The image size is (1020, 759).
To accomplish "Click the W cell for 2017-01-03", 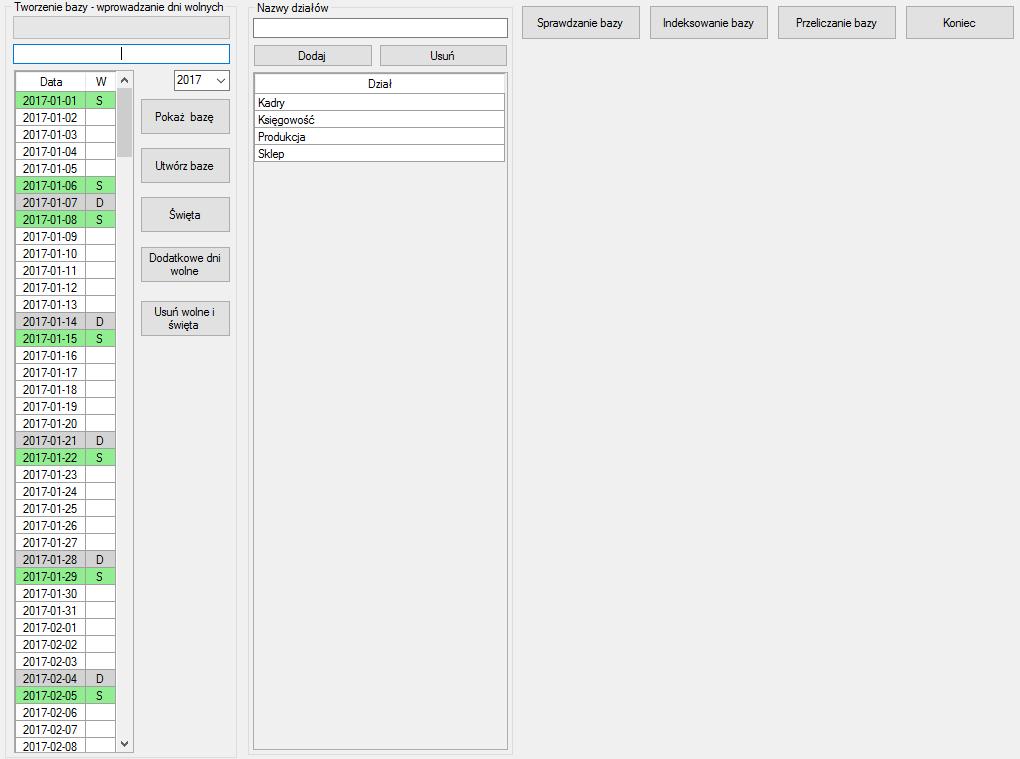I will [x=101, y=135].
